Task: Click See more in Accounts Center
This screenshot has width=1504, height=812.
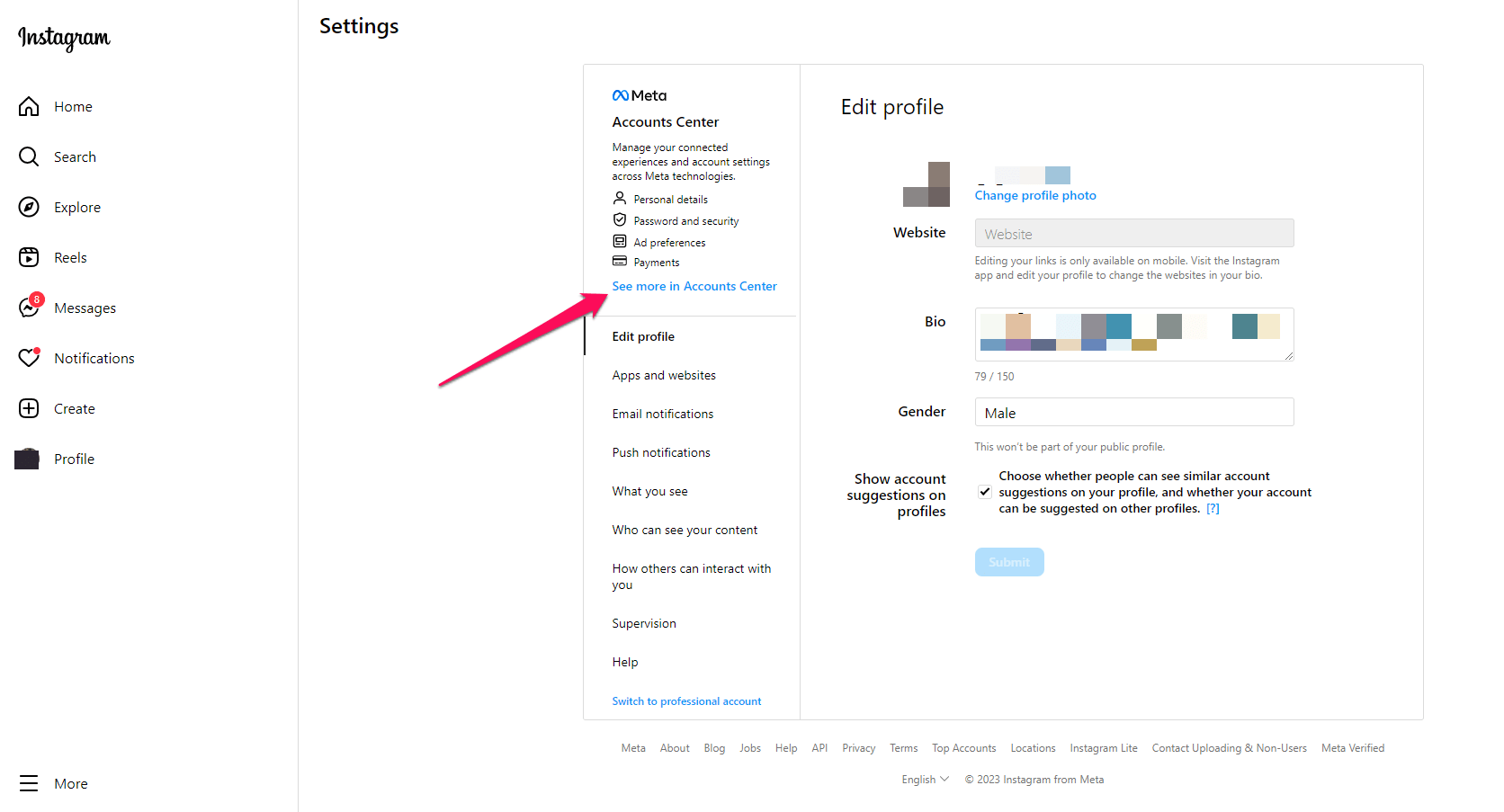Action: pyautogui.click(x=694, y=287)
